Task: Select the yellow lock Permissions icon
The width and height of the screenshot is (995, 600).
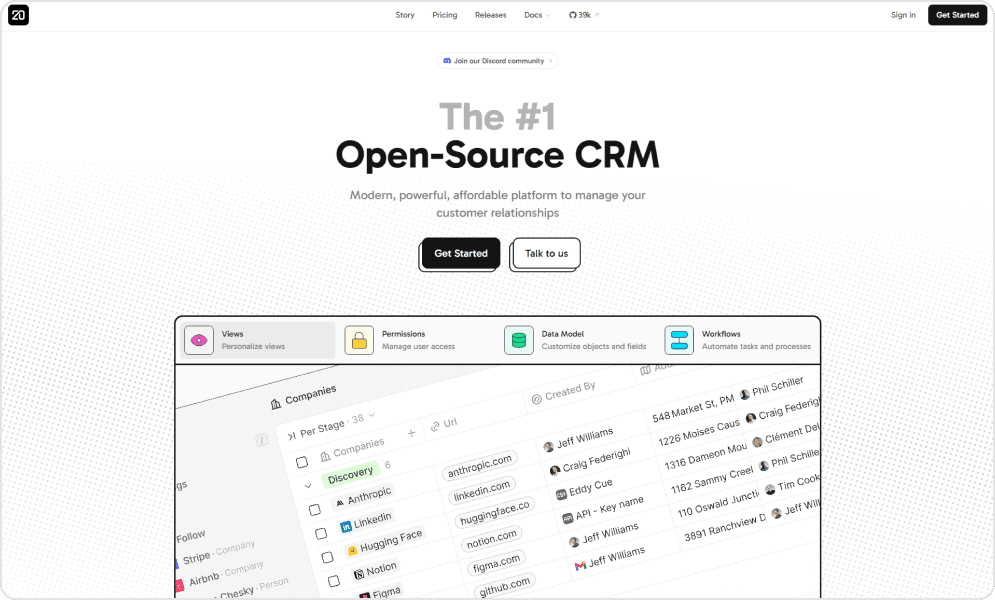Action: pyautogui.click(x=359, y=340)
